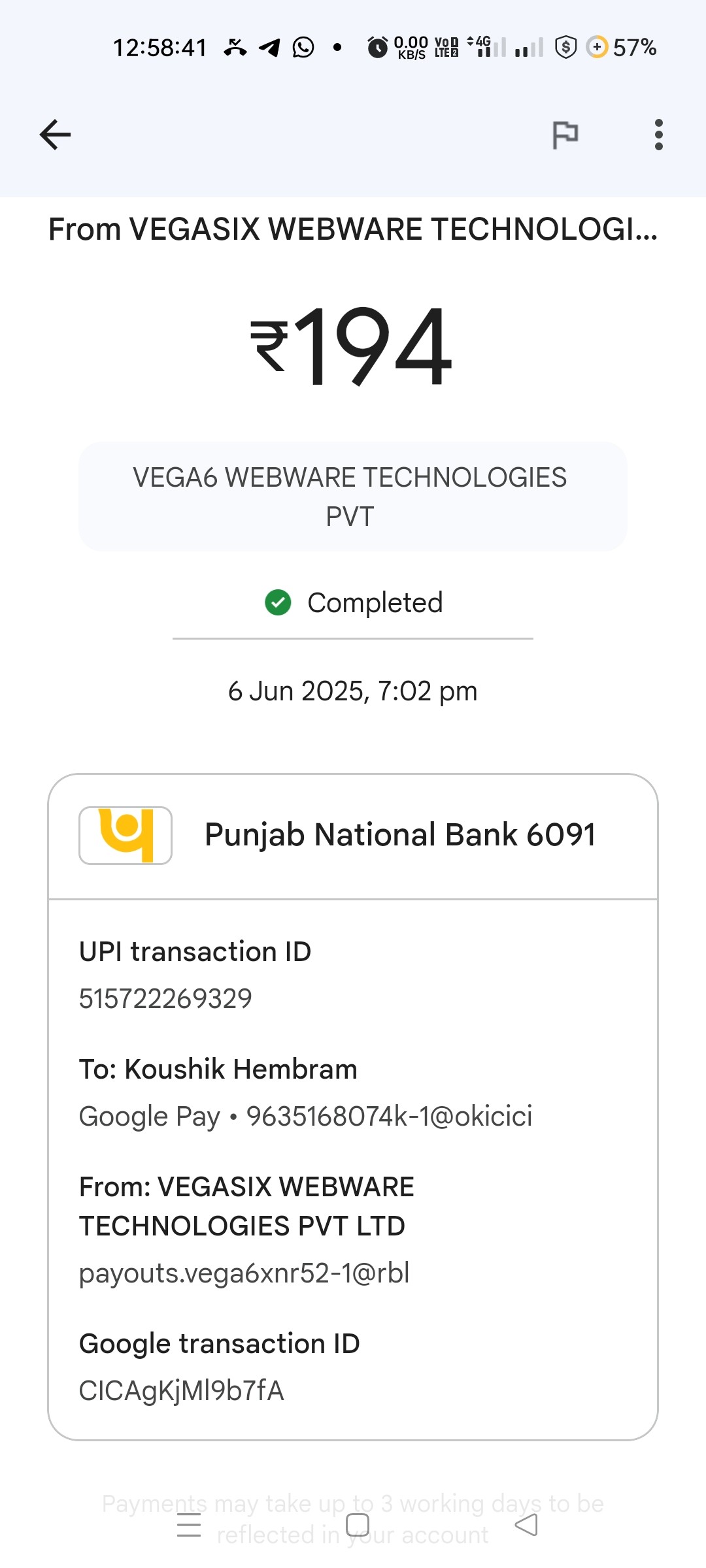Viewport: 706px width, 1568px height.
Task: Open the three-dot overflow menu
Action: point(658,135)
